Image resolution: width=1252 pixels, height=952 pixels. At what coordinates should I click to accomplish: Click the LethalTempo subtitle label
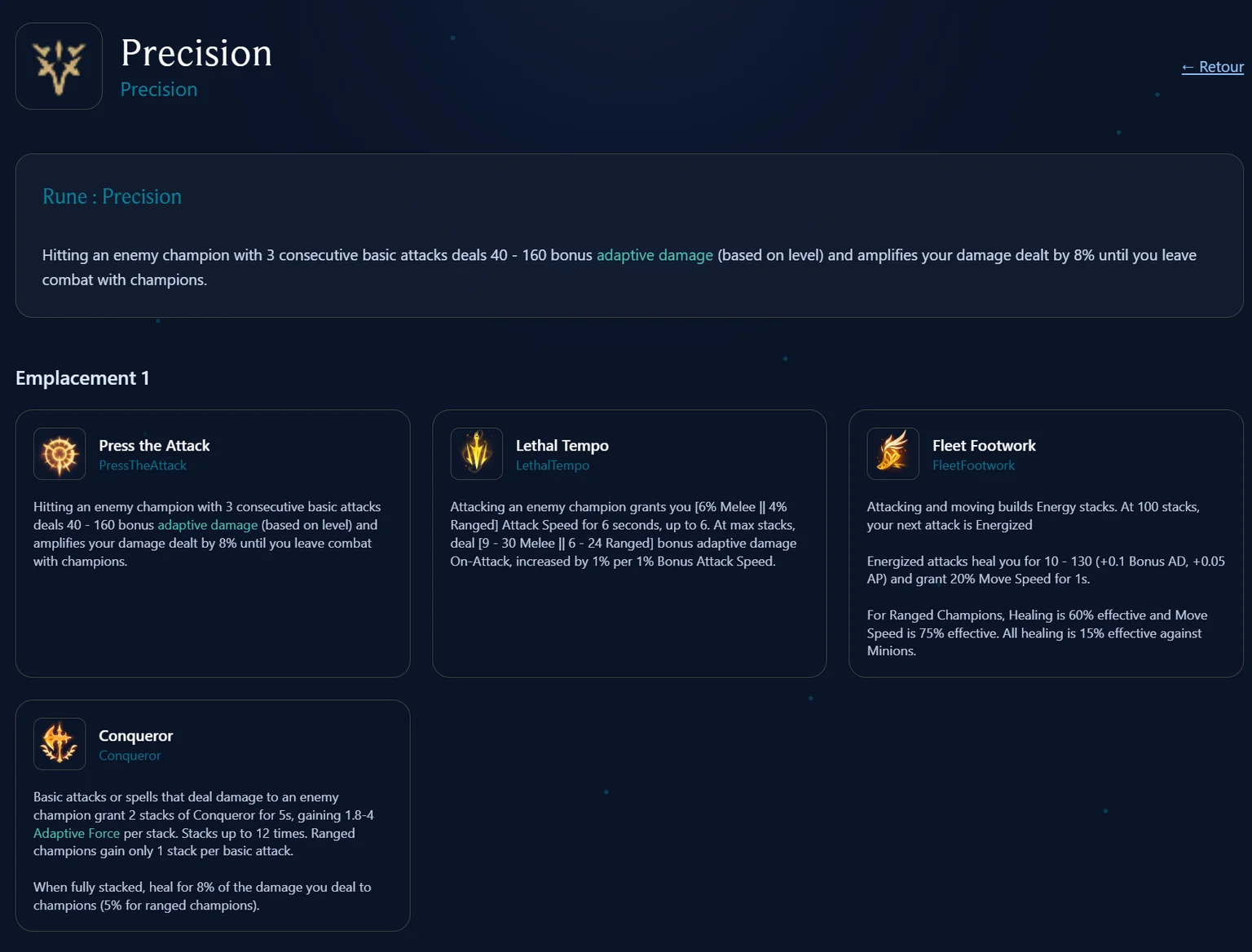552,465
